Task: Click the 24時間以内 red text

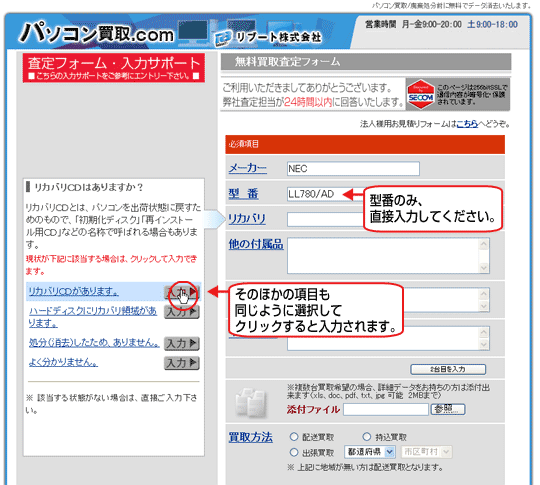Action: [308, 102]
